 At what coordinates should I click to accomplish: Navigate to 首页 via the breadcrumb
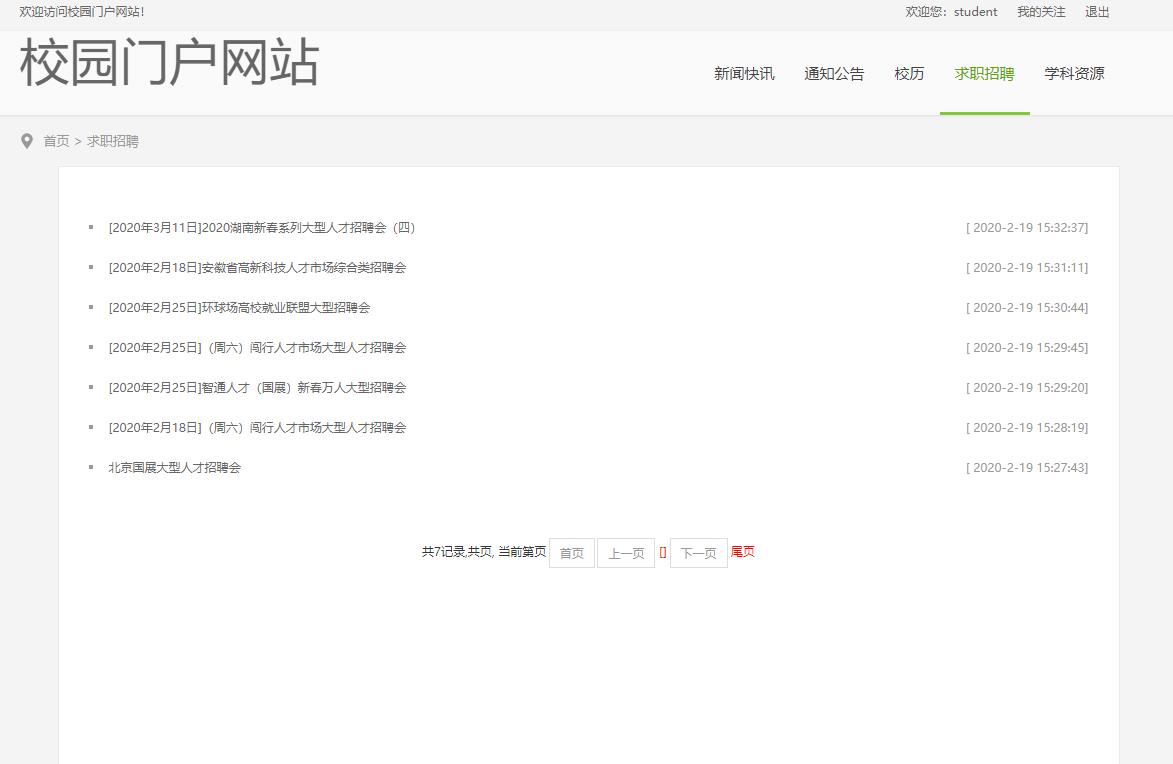pyautogui.click(x=55, y=141)
